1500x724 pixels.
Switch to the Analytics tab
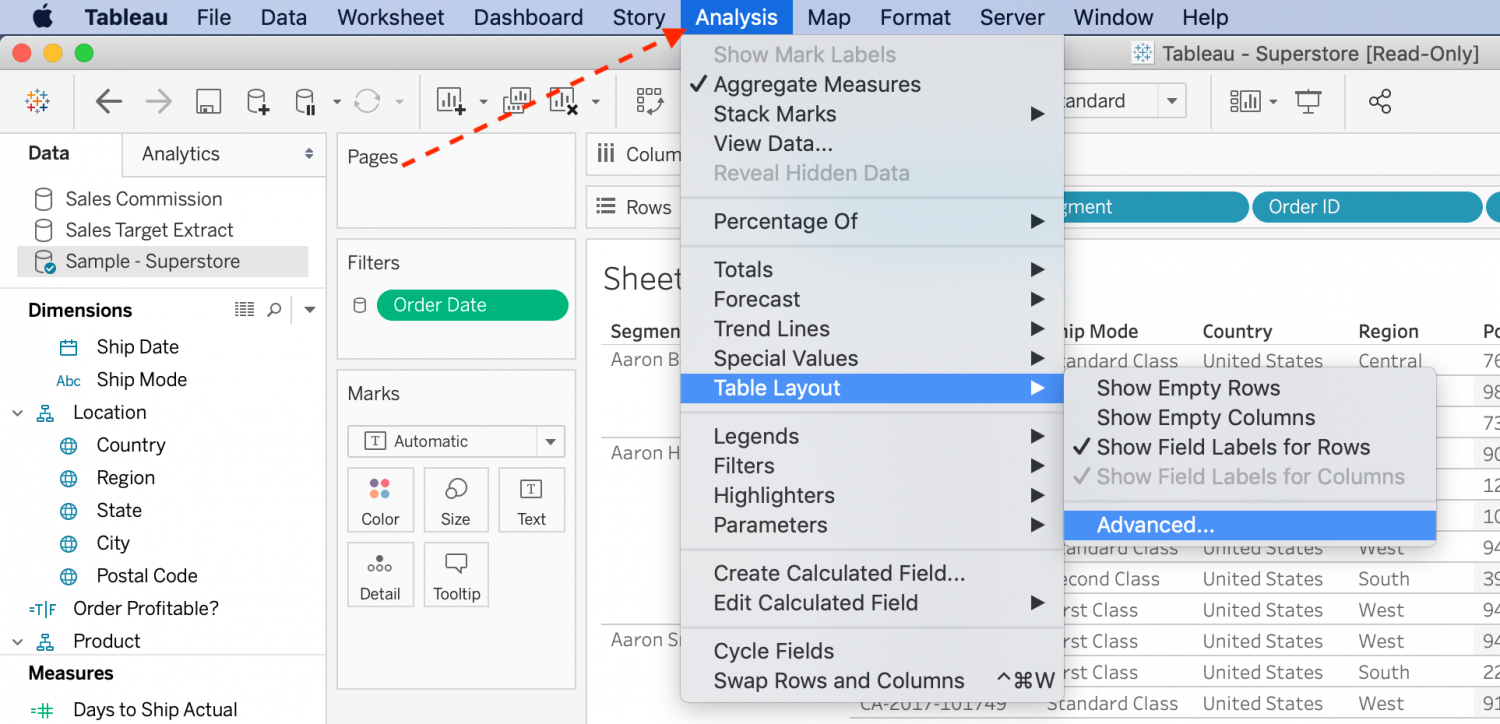click(181, 154)
